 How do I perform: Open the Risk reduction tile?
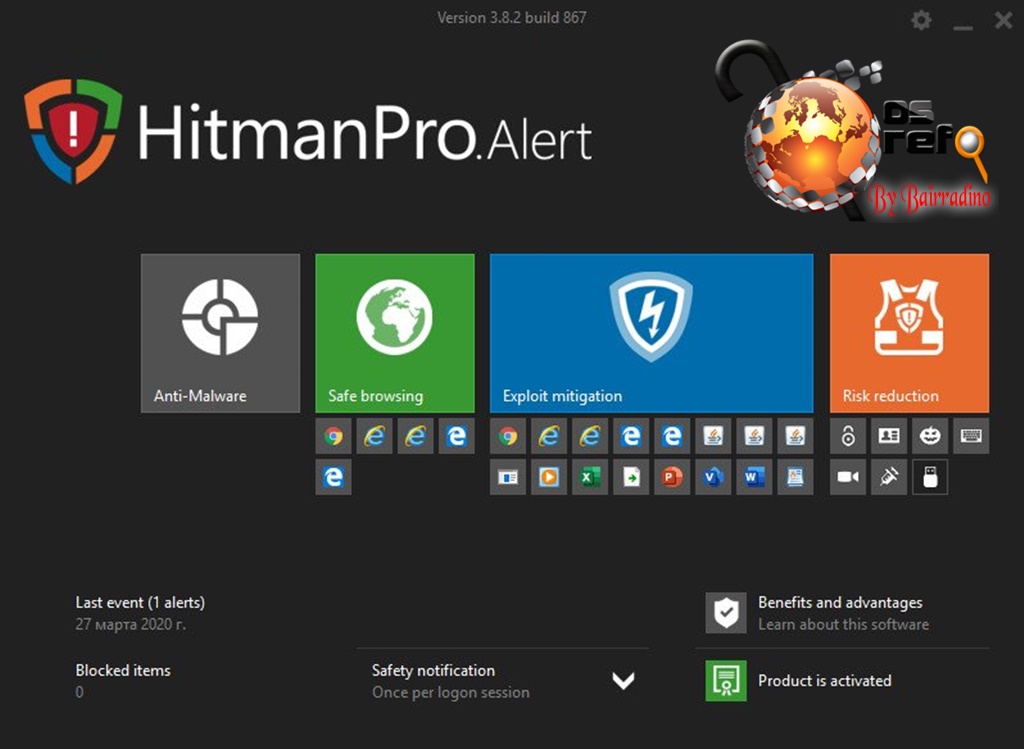pyautogui.click(x=909, y=333)
